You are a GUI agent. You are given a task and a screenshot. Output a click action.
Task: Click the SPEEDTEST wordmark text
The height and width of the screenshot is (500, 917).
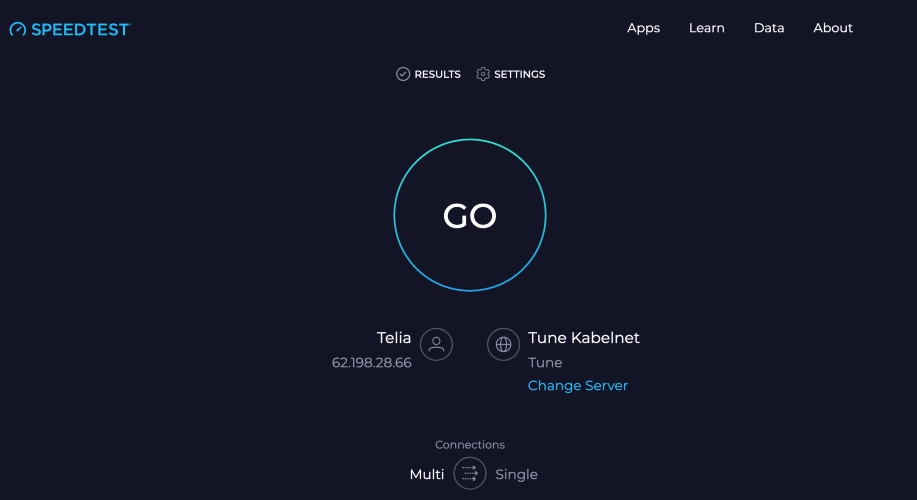[80, 29]
